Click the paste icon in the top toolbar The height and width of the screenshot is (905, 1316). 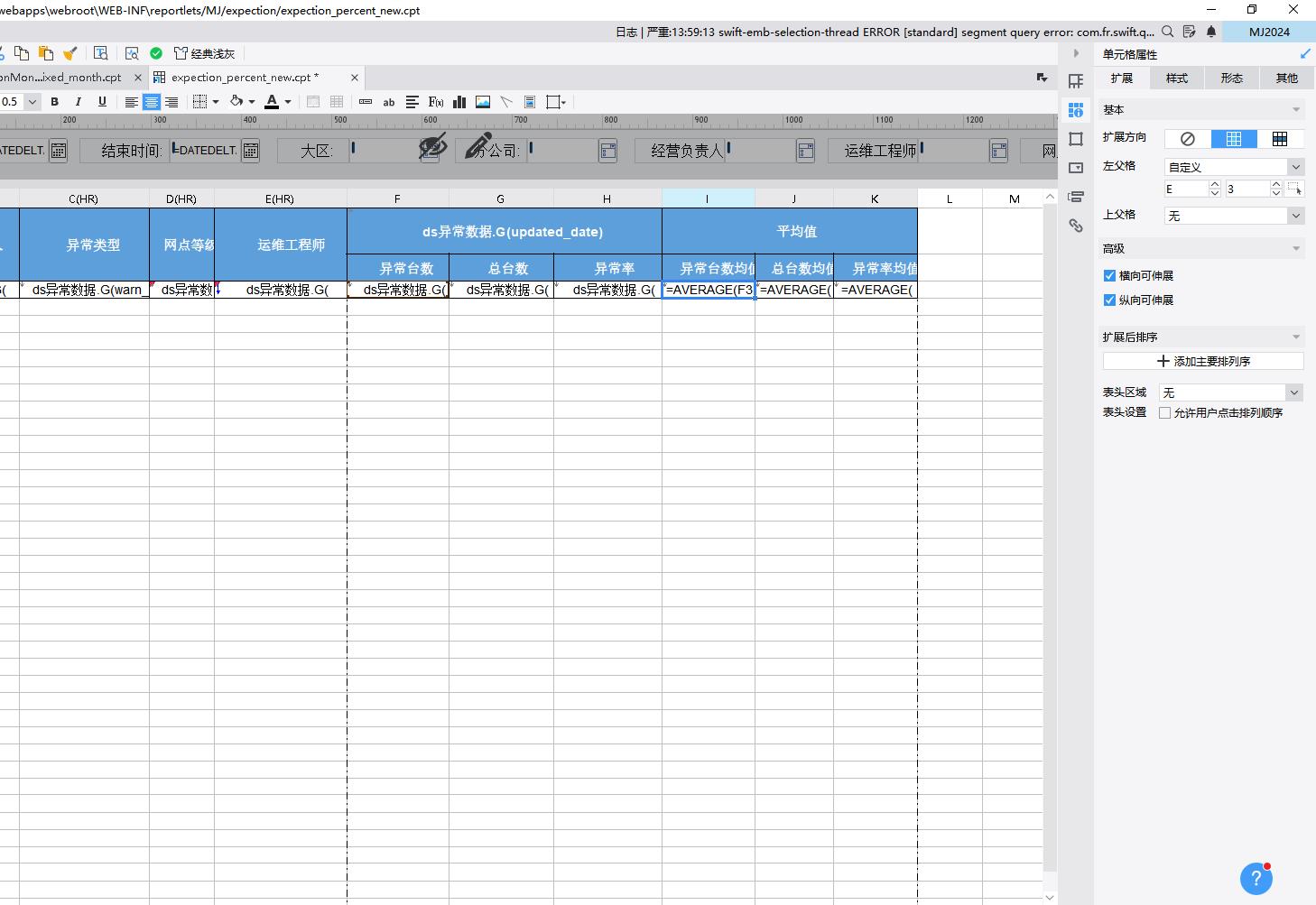pos(46,53)
